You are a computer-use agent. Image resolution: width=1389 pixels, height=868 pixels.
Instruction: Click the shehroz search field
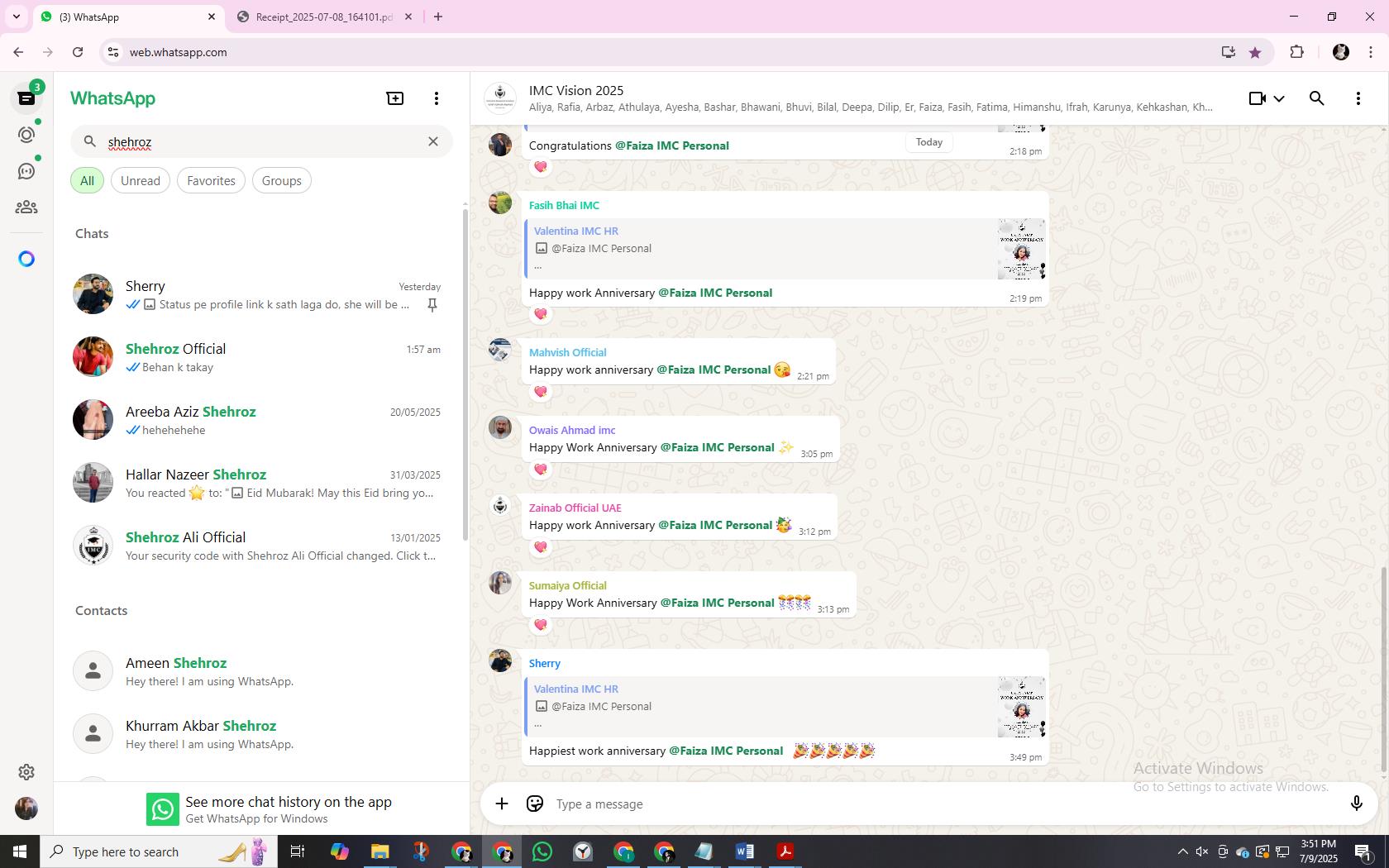coord(261,141)
